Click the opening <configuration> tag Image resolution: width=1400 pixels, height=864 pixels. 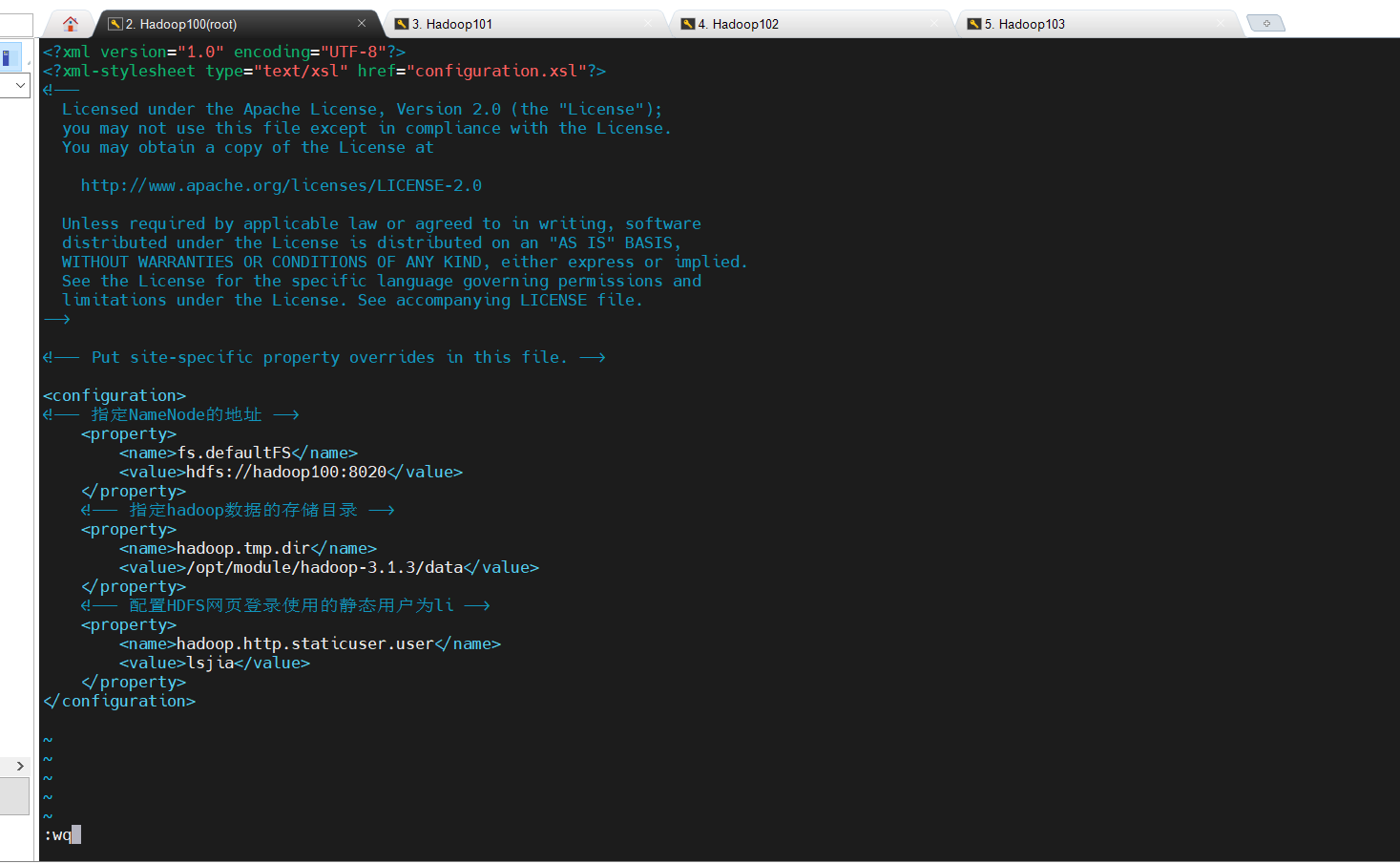coord(115,395)
